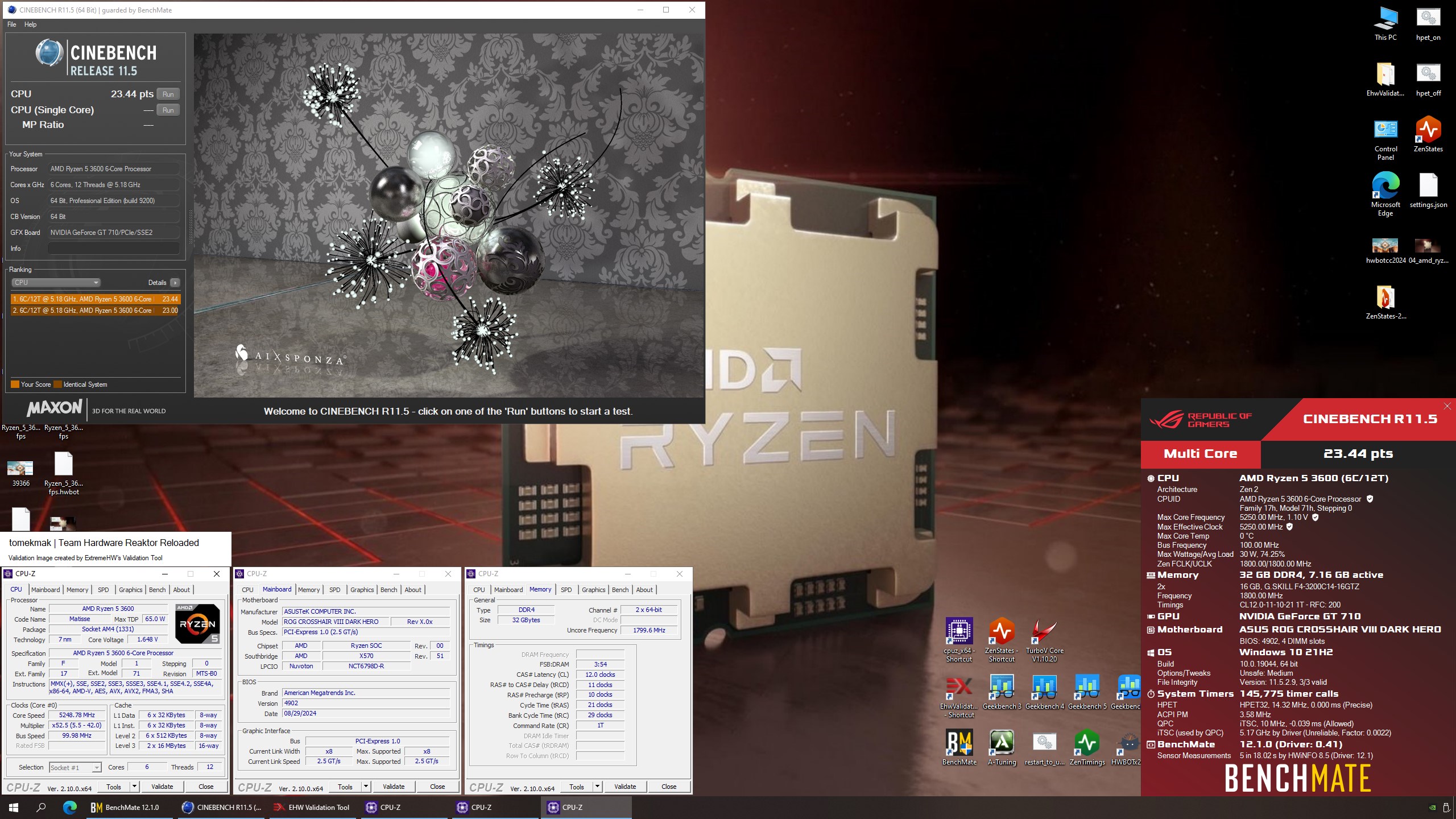Viewport: 1456px width, 819px height.
Task: Click Validate in Mainboard CPU-Z window
Action: 394,787
